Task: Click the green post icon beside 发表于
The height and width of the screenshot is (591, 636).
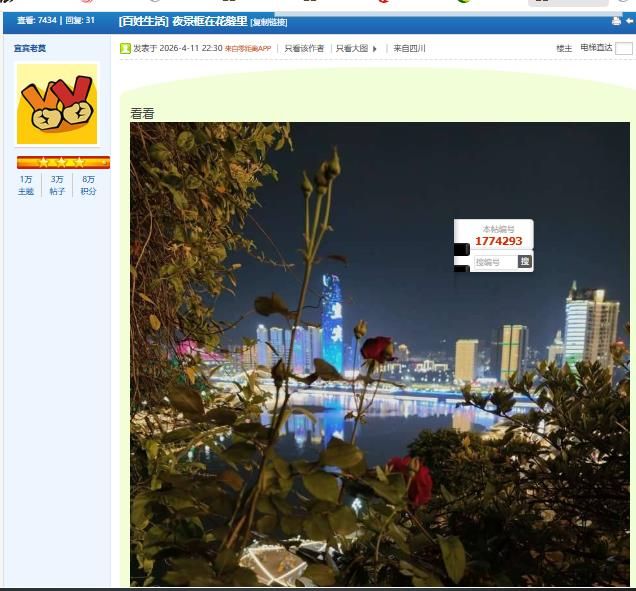Action: (x=125, y=48)
